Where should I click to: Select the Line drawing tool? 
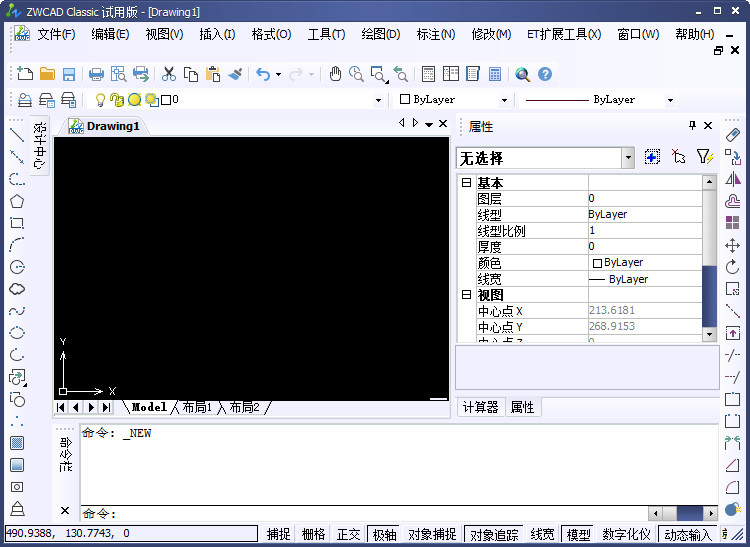point(17,135)
